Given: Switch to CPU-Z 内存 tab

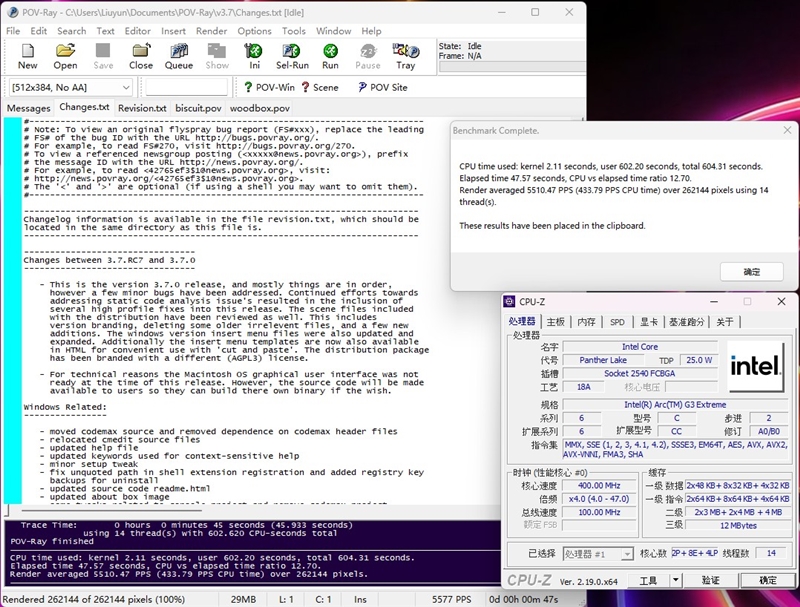Looking at the screenshot, I should click(586, 322).
